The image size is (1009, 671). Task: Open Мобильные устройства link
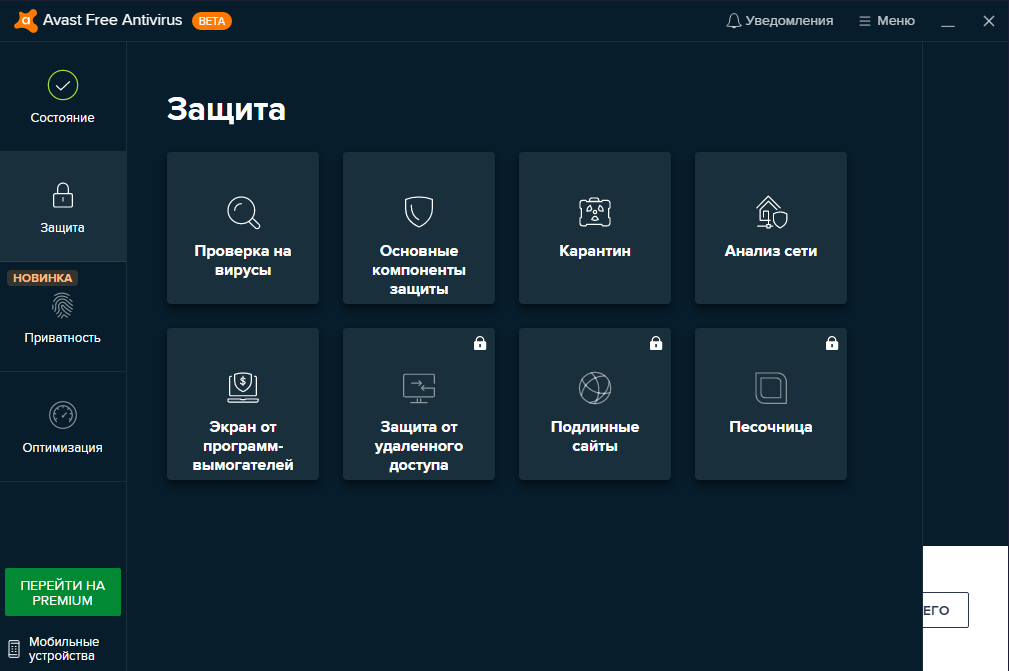tap(64, 648)
